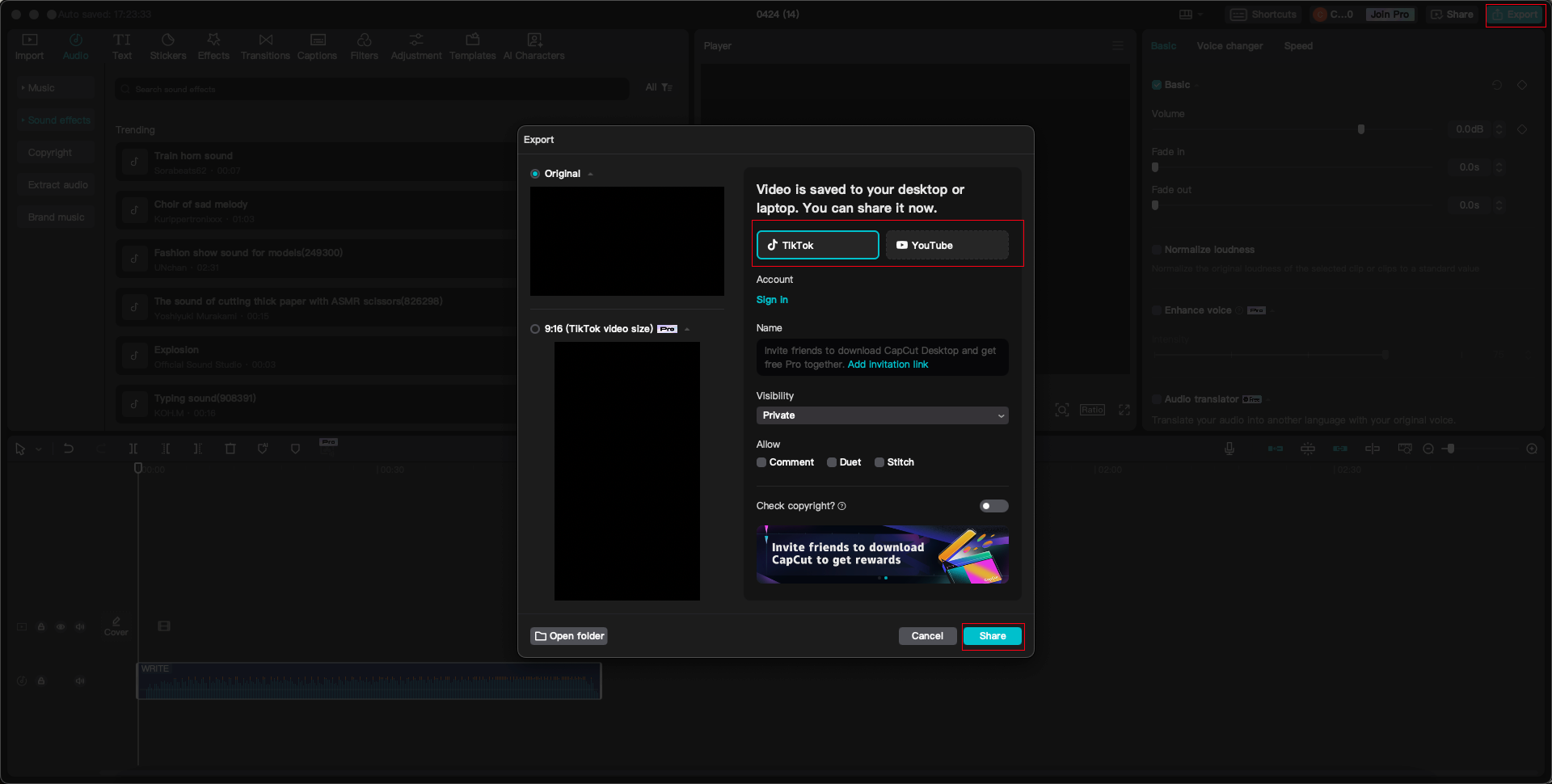Viewport: 1552px width, 784px height.
Task: Open the Visibility dropdown set to Private
Action: click(882, 415)
